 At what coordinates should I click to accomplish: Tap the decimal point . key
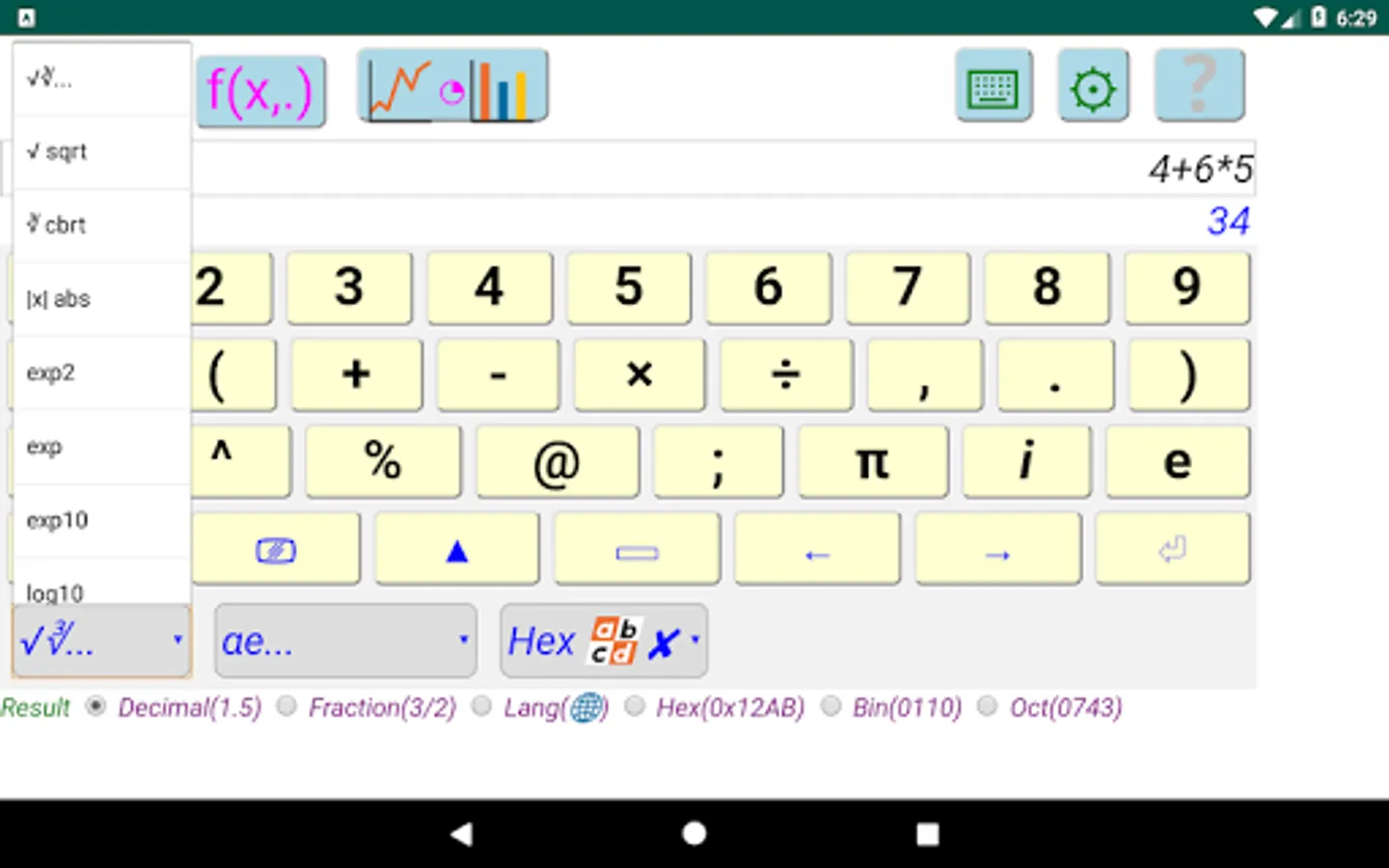click(x=1055, y=374)
